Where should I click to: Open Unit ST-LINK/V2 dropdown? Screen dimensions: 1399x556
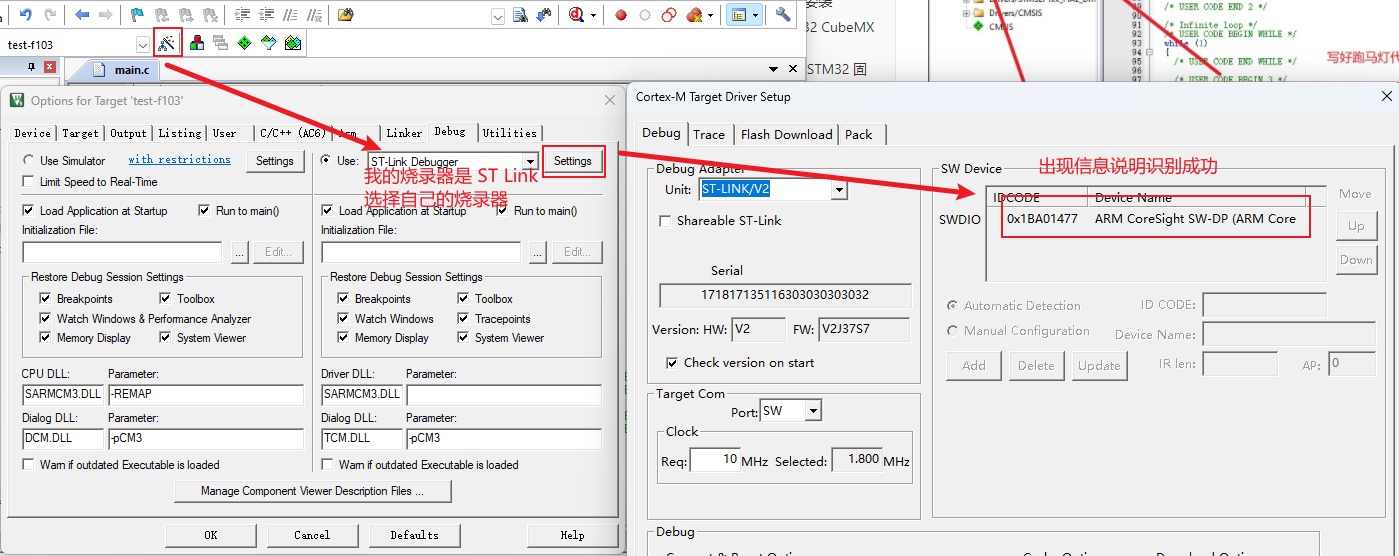pyautogui.click(x=839, y=189)
